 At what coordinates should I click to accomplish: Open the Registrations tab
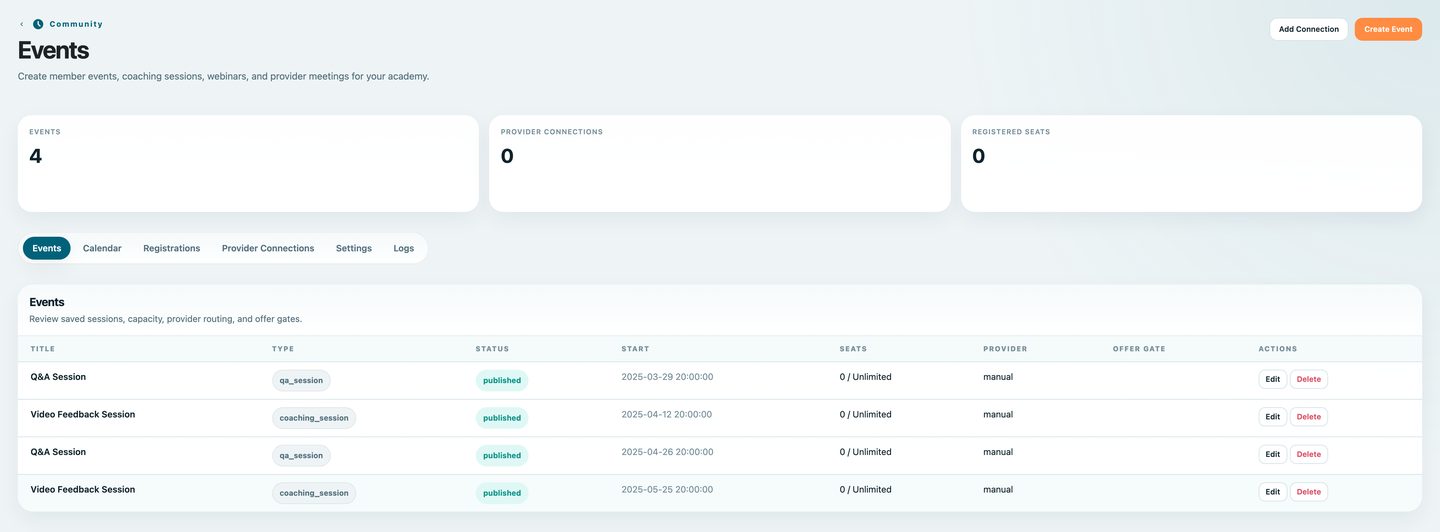tap(171, 248)
